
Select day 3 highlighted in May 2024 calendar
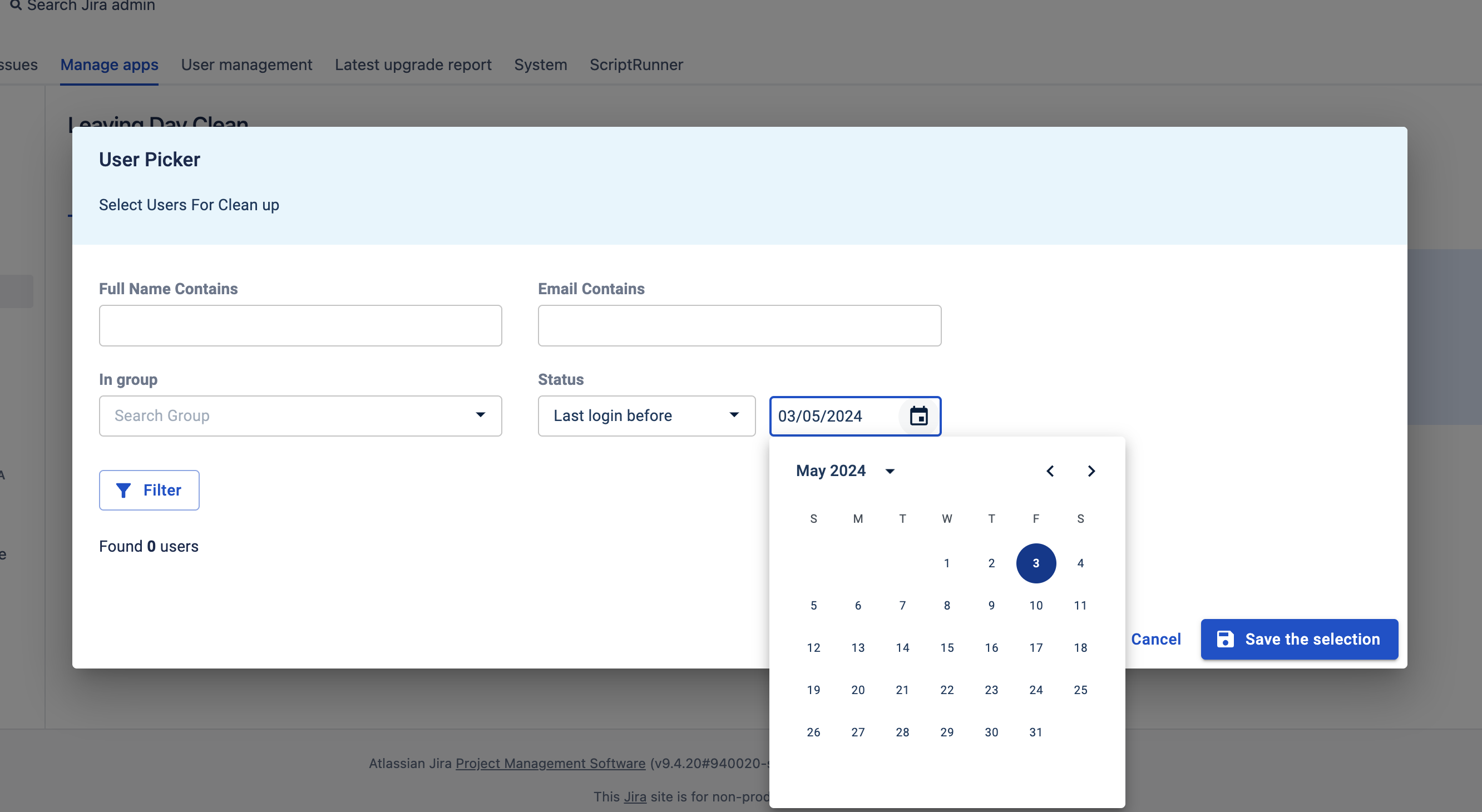[1036, 563]
